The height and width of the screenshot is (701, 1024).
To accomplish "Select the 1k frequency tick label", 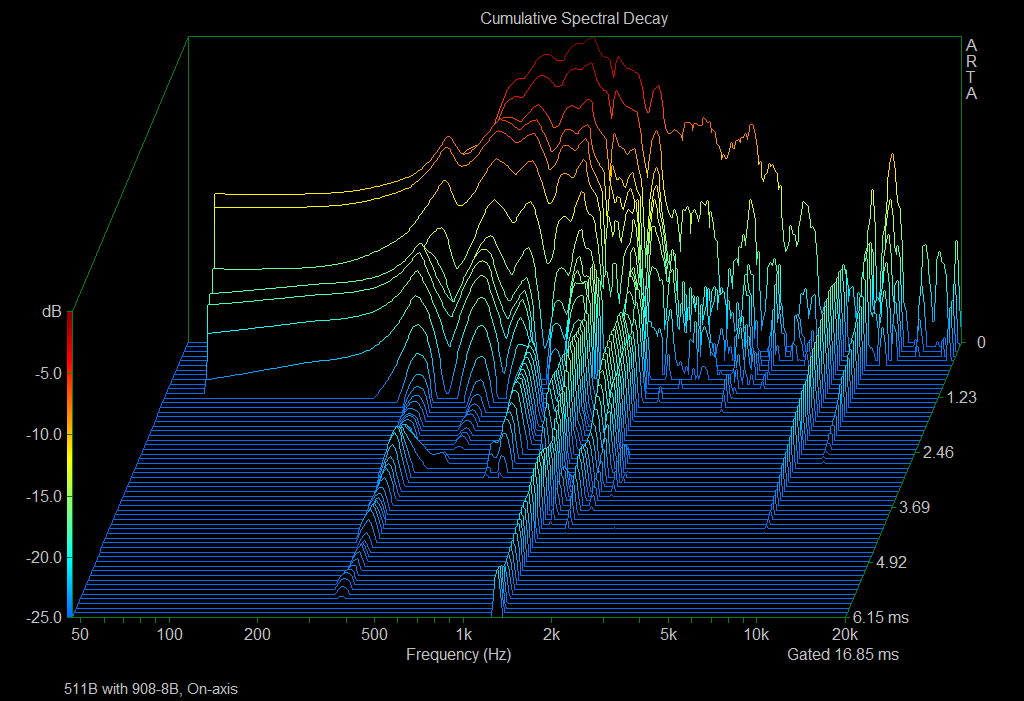I will point(463,635).
